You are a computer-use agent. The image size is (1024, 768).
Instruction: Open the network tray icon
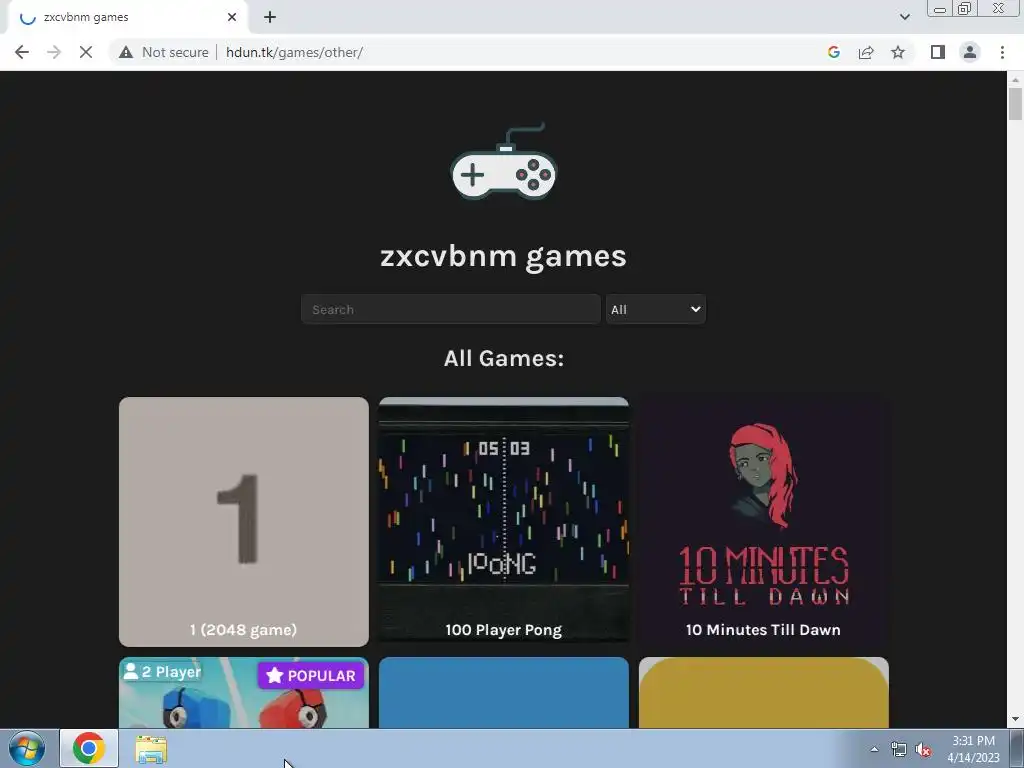(x=899, y=750)
